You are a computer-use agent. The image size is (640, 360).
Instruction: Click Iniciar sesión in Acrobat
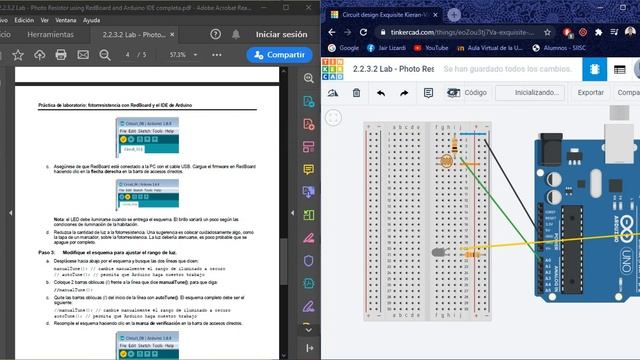coord(282,34)
